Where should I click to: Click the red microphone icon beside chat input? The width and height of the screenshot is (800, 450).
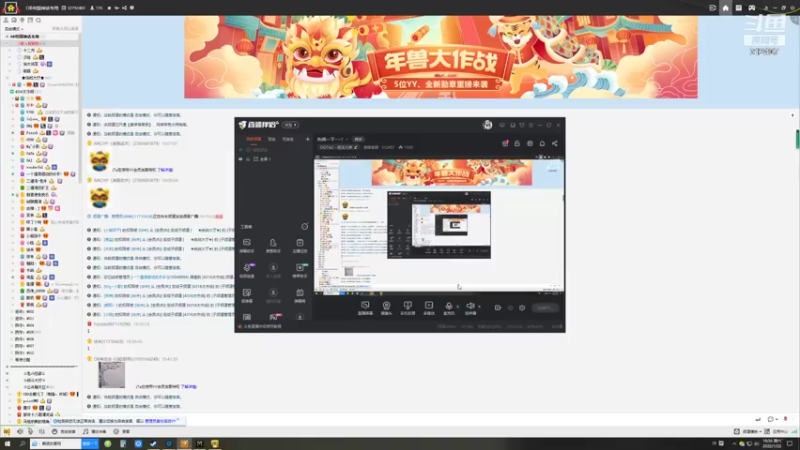tap(786, 419)
